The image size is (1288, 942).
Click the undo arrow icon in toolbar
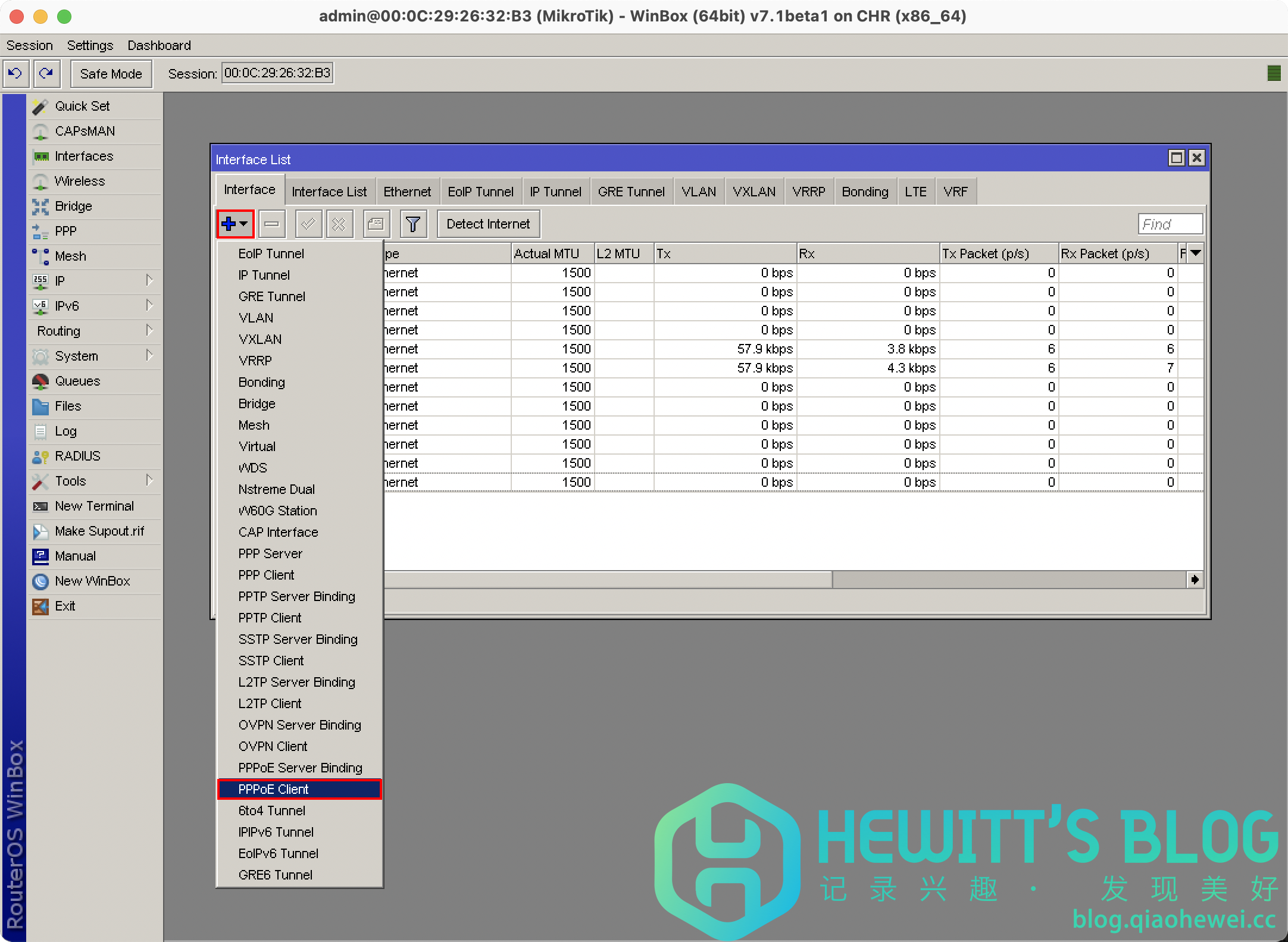point(15,73)
